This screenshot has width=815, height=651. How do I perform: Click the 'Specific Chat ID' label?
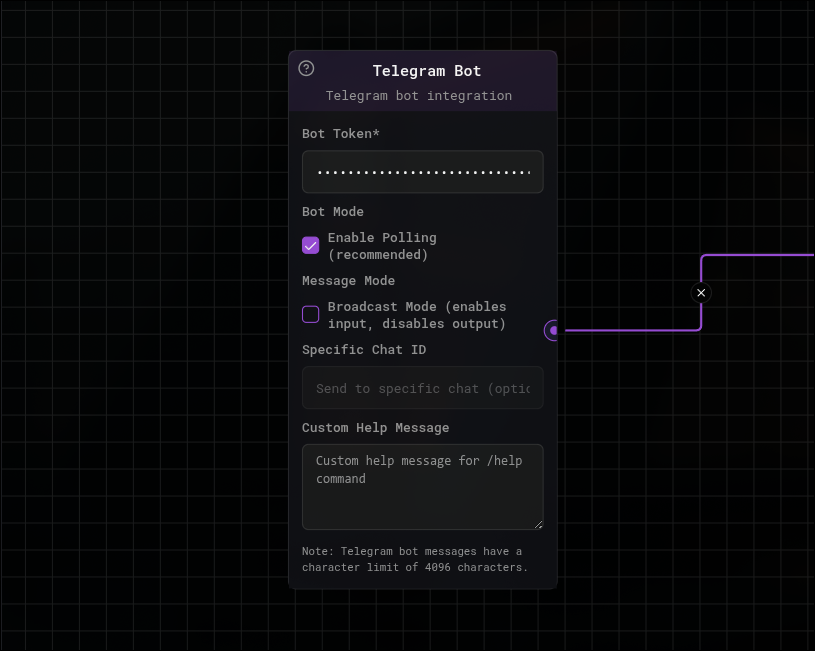pos(364,349)
